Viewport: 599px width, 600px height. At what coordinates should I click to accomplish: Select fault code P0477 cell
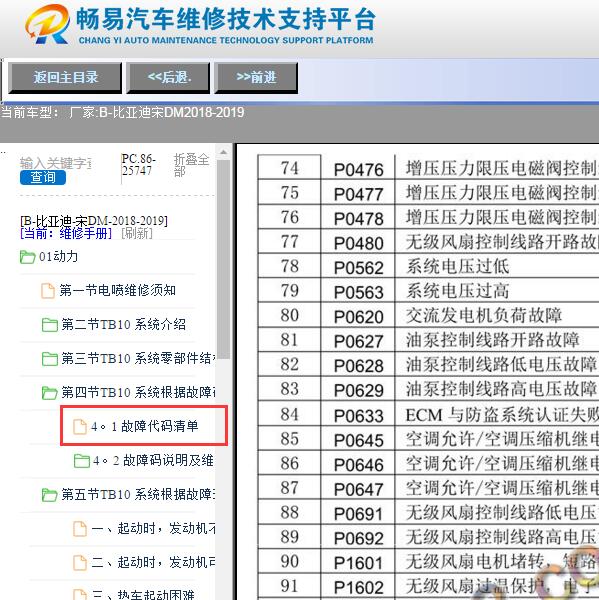click(359, 194)
